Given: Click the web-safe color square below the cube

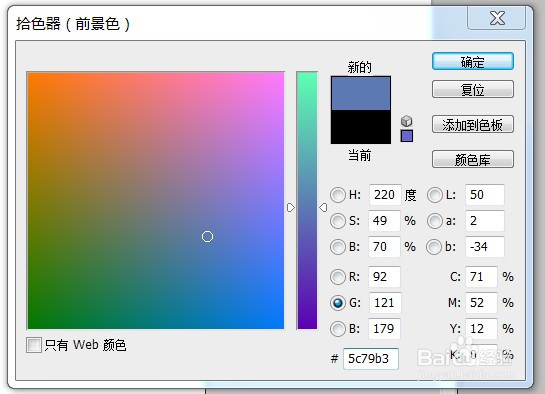Looking at the screenshot, I should tap(407, 136).
